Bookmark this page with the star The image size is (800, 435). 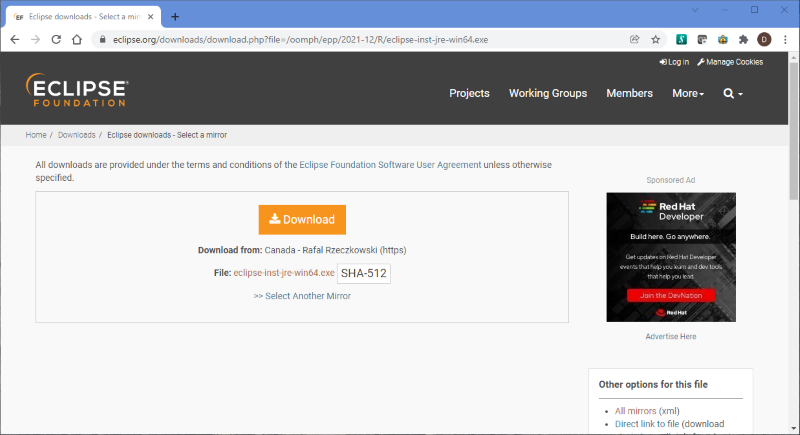(x=656, y=40)
